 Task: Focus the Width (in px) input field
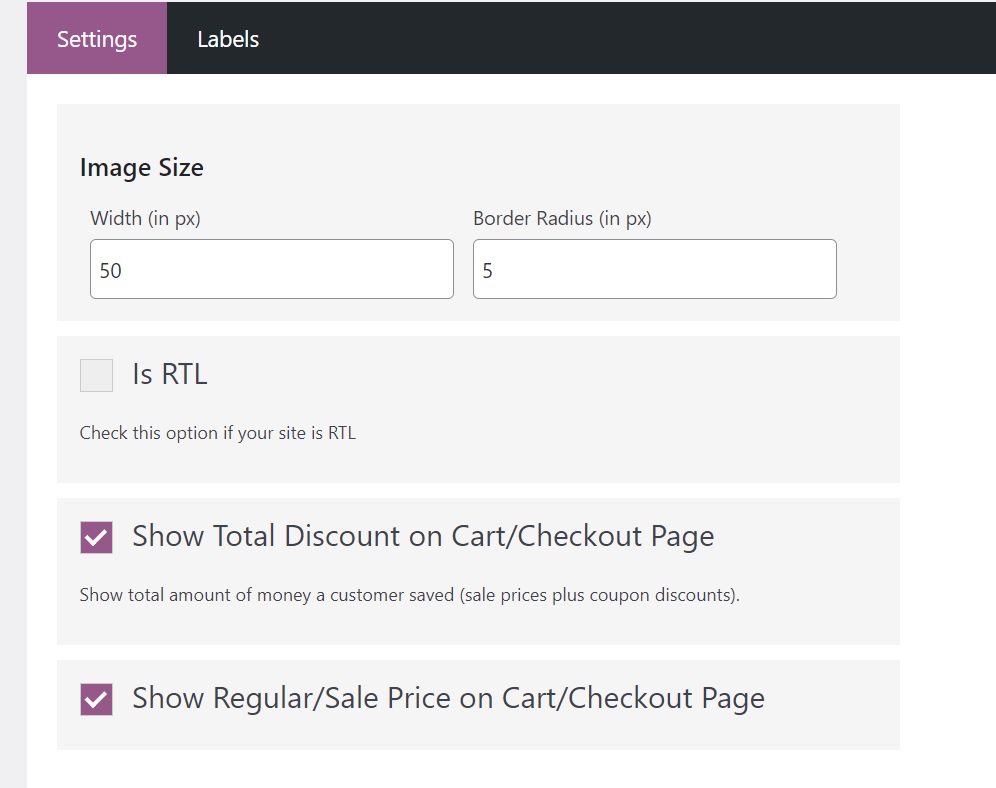click(271, 269)
